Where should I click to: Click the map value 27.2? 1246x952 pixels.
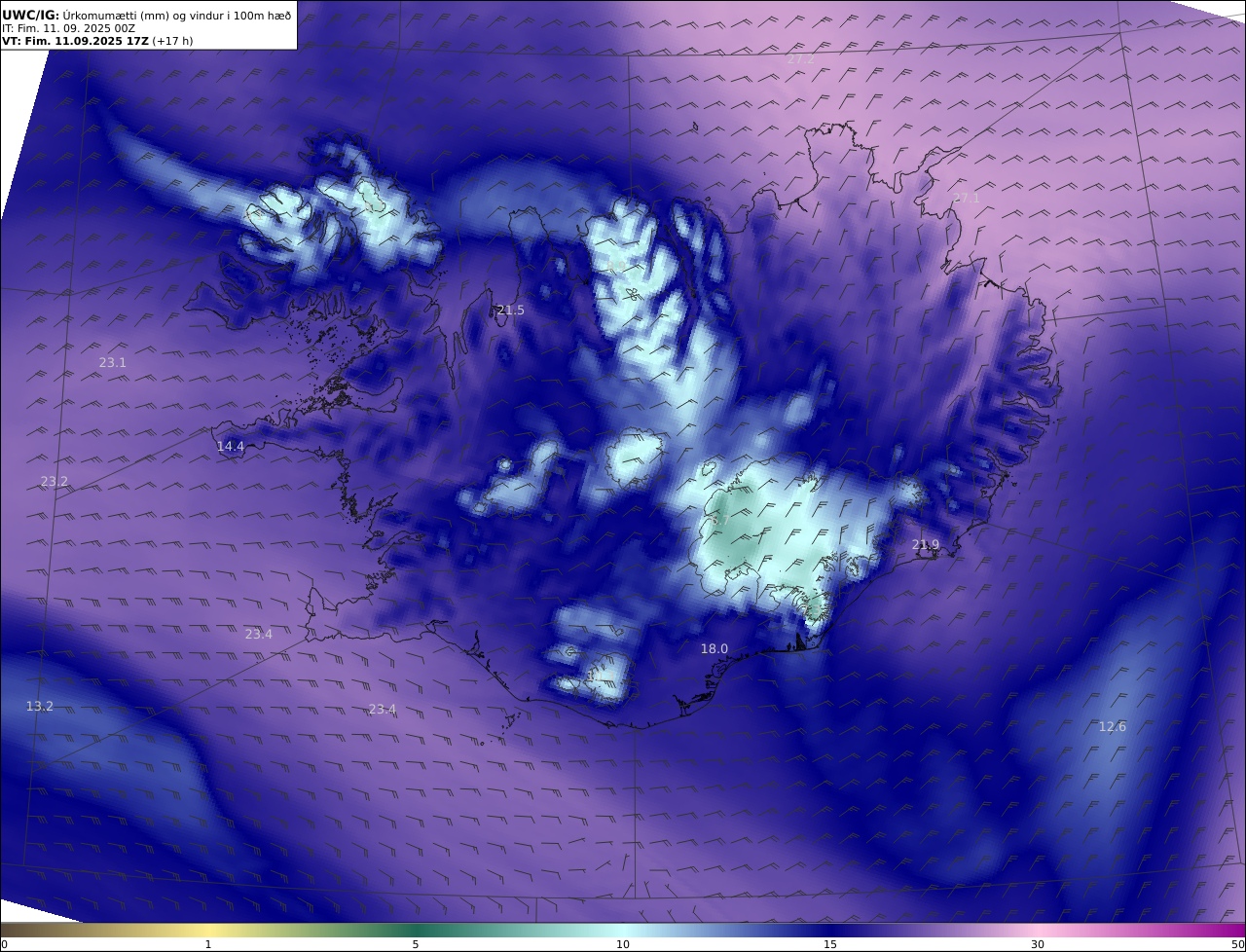pos(800,59)
